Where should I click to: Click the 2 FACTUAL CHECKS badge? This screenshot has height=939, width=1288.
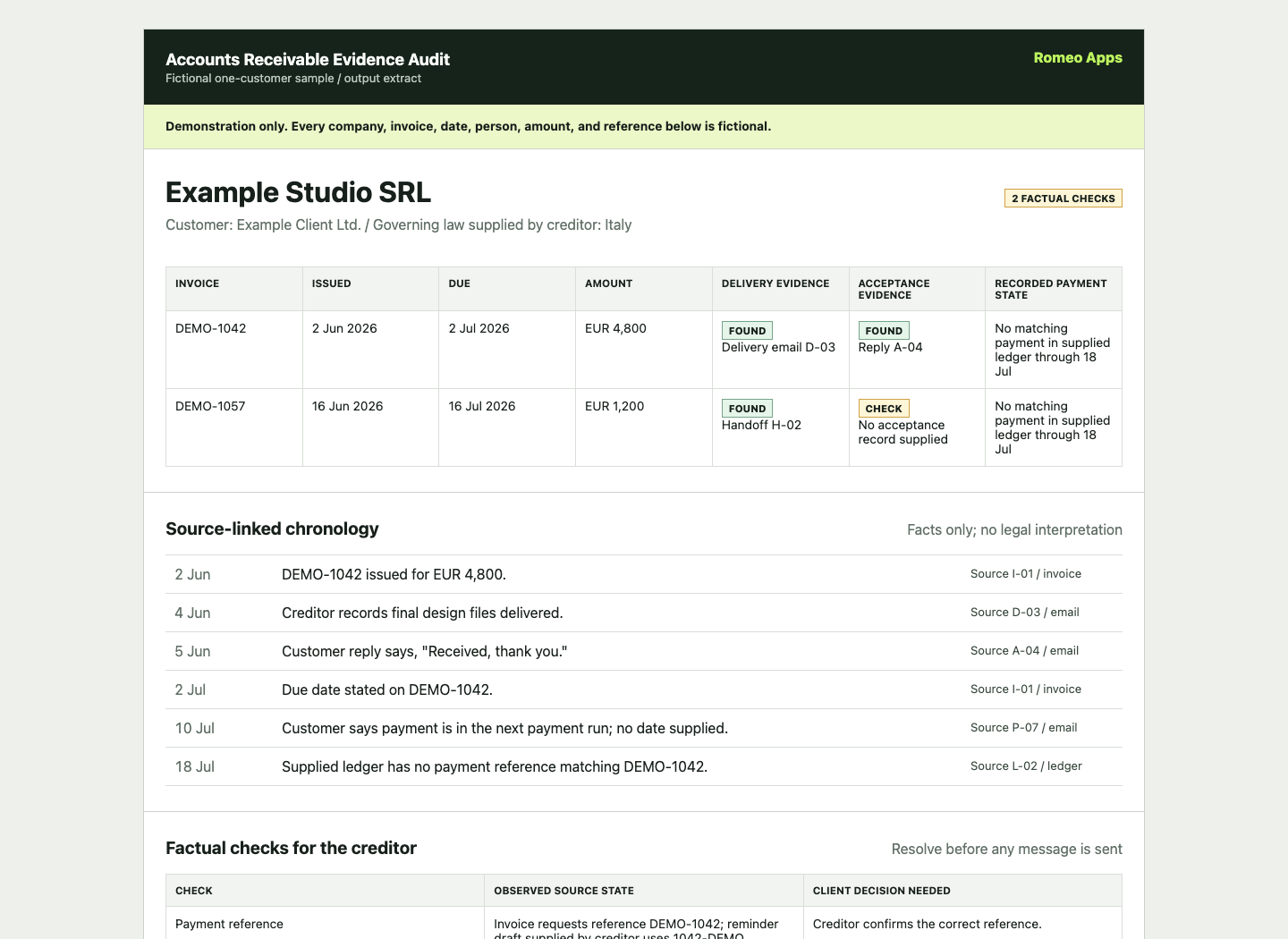point(1063,199)
